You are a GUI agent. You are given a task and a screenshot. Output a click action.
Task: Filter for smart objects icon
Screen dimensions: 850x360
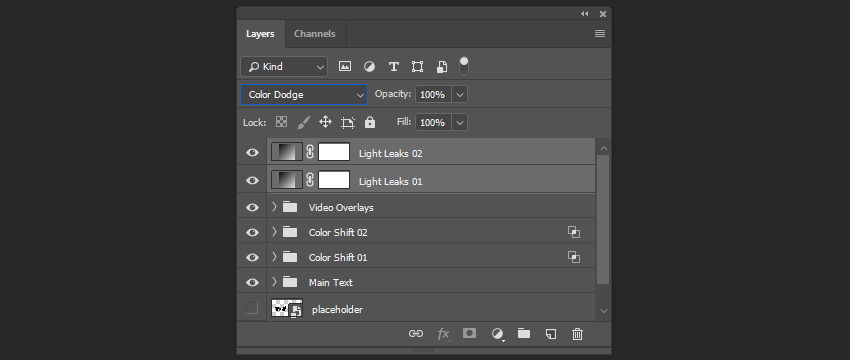(442, 67)
